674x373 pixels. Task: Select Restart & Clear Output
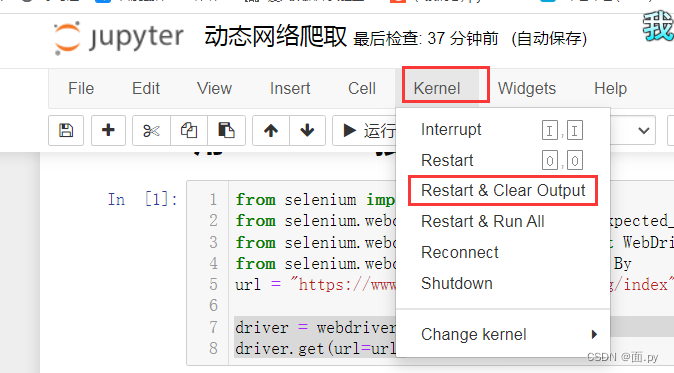pyautogui.click(x=503, y=190)
